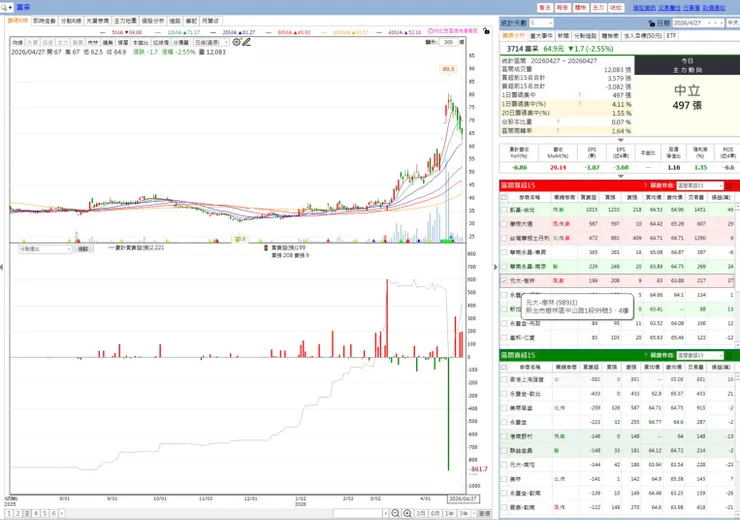This screenshot has width=740, height=520.
Task: Tick the 美商高盛 checkbox
Action: (504, 408)
